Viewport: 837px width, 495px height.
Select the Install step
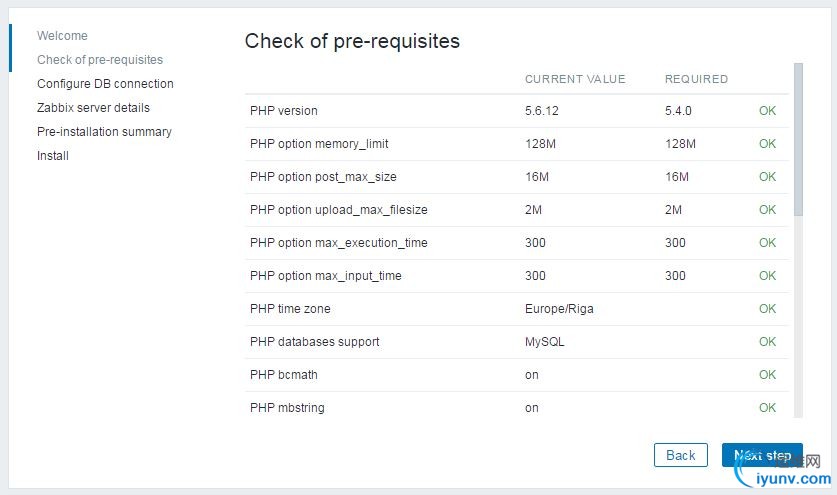pyautogui.click(x=53, y=156)
